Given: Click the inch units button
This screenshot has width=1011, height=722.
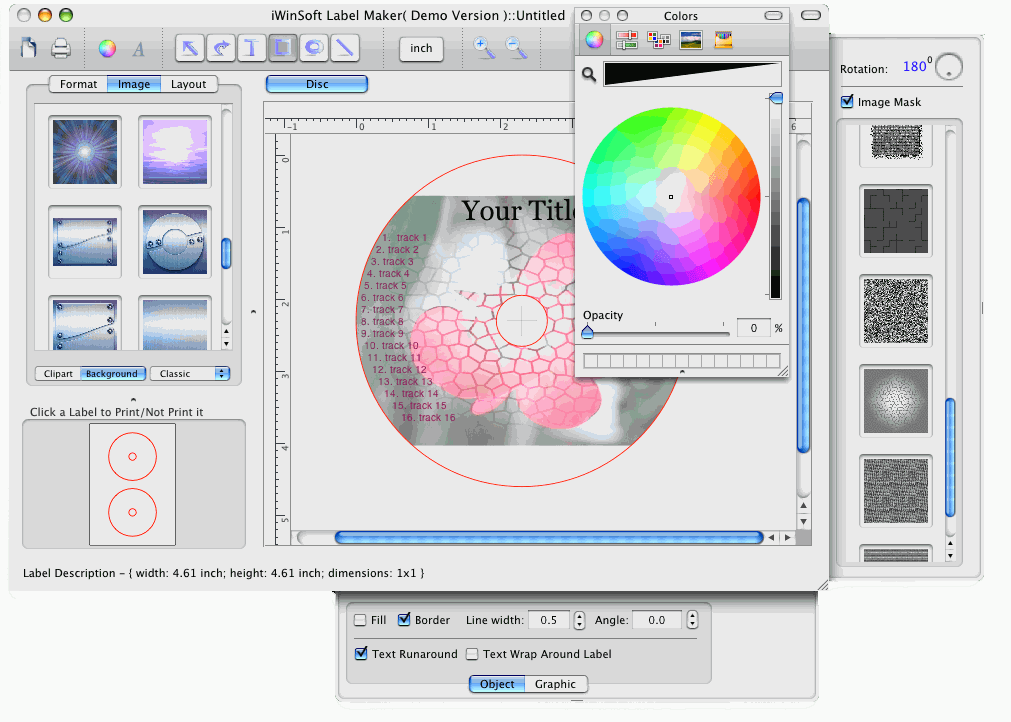Looking at the screenshot, I should (421, 48).
